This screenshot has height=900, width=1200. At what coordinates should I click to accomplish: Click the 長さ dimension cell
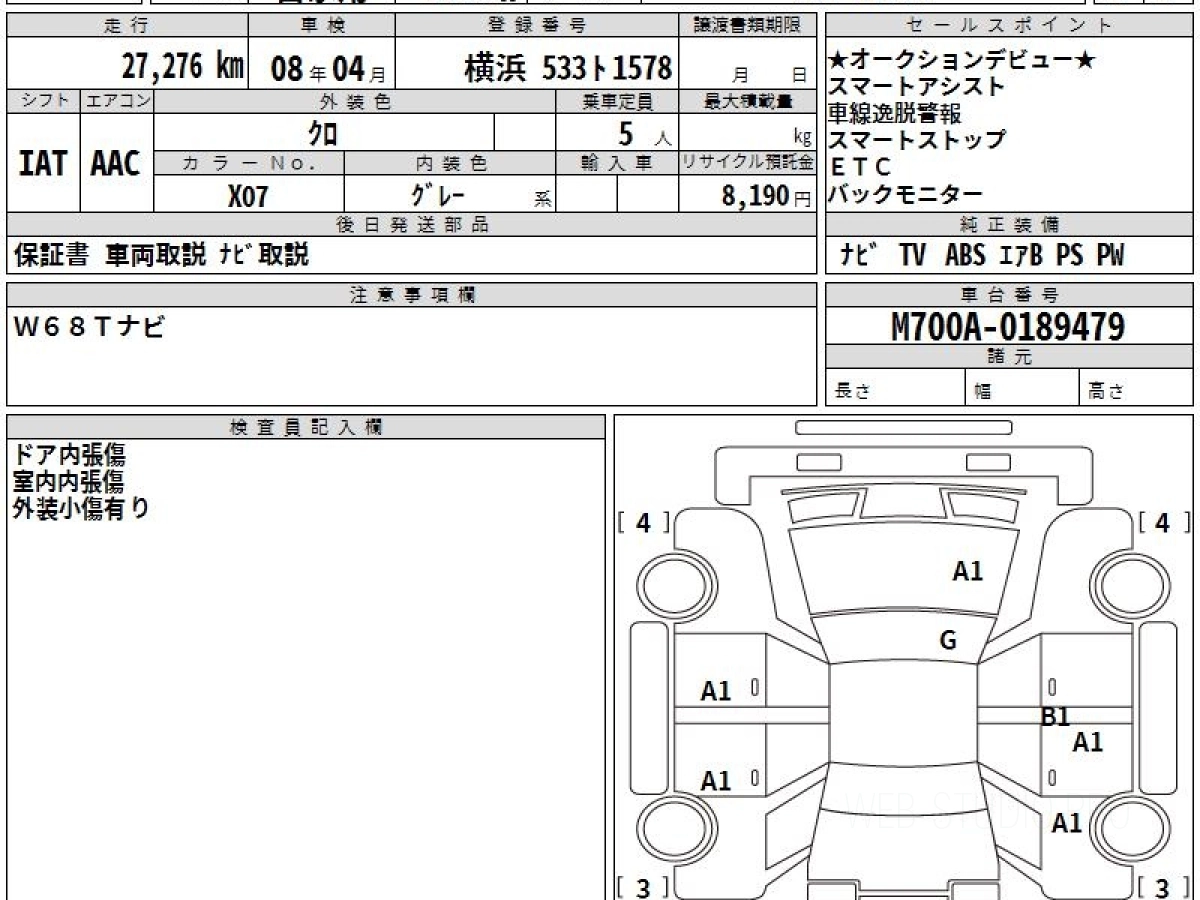896,389
